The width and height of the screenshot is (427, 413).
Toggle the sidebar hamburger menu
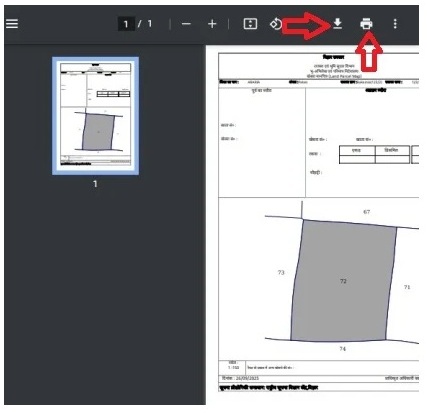tap(12, 24)
